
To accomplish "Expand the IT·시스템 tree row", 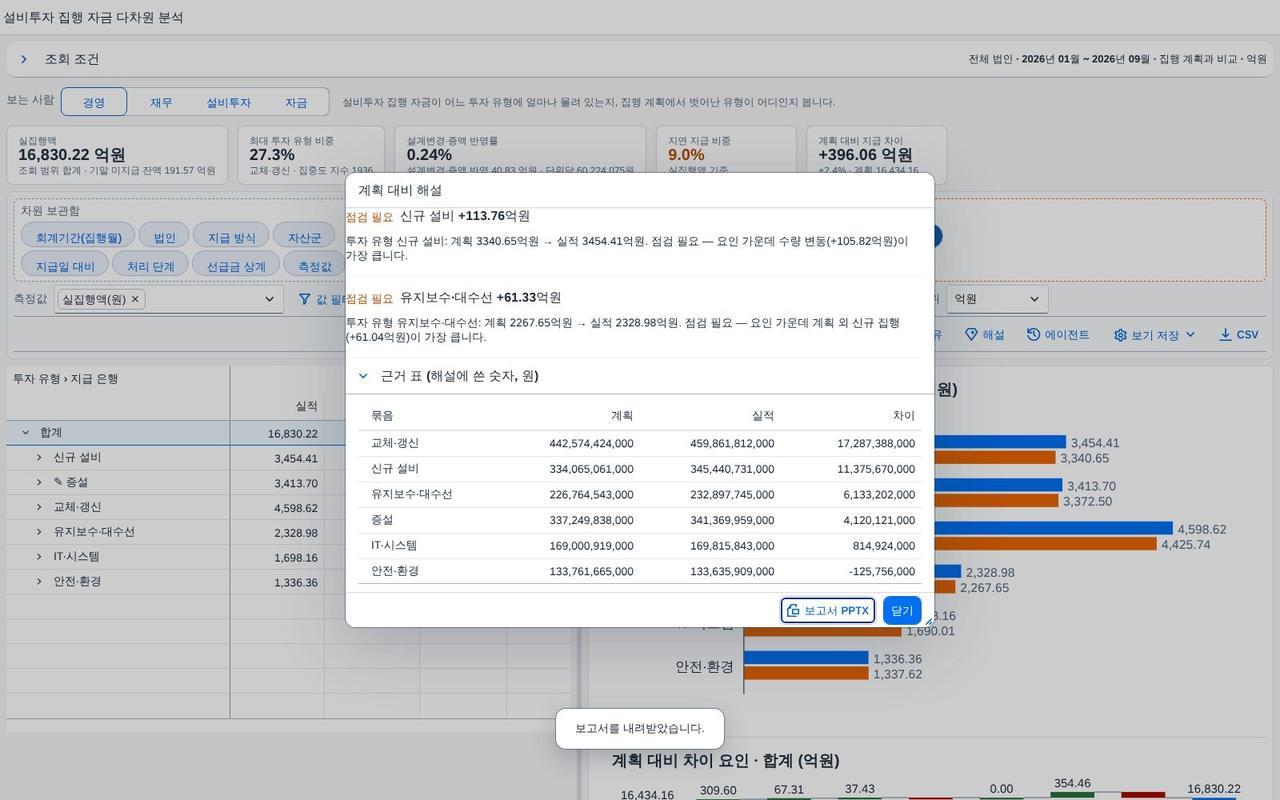I will tap(39, 557).
